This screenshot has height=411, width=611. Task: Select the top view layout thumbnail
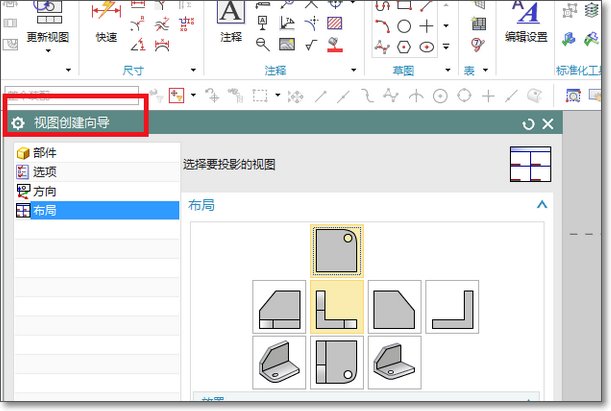pyautogui.click(x=337, y=251)
